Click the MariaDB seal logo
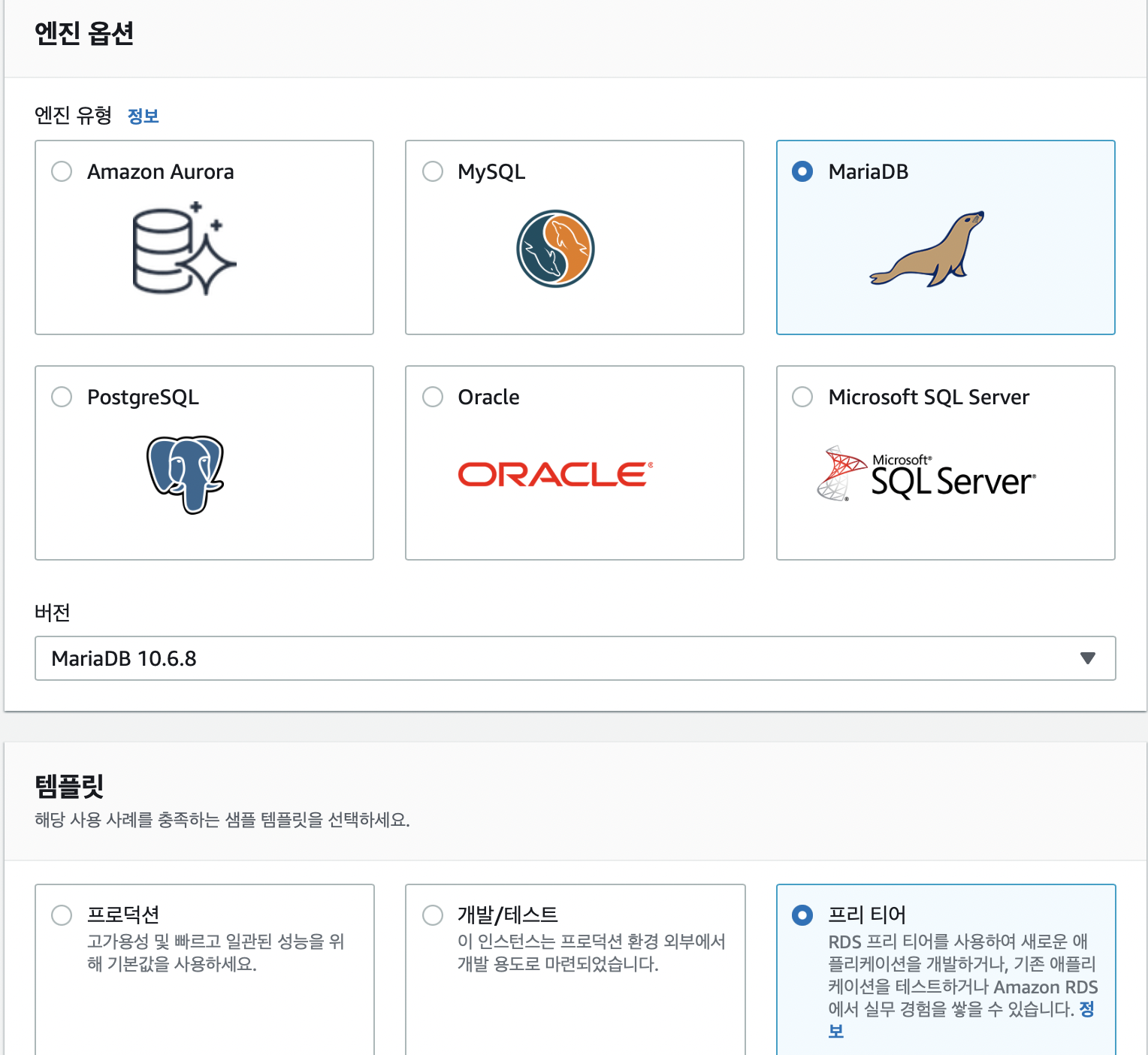The image size is (1148, 1055). [x=927, y=249]
